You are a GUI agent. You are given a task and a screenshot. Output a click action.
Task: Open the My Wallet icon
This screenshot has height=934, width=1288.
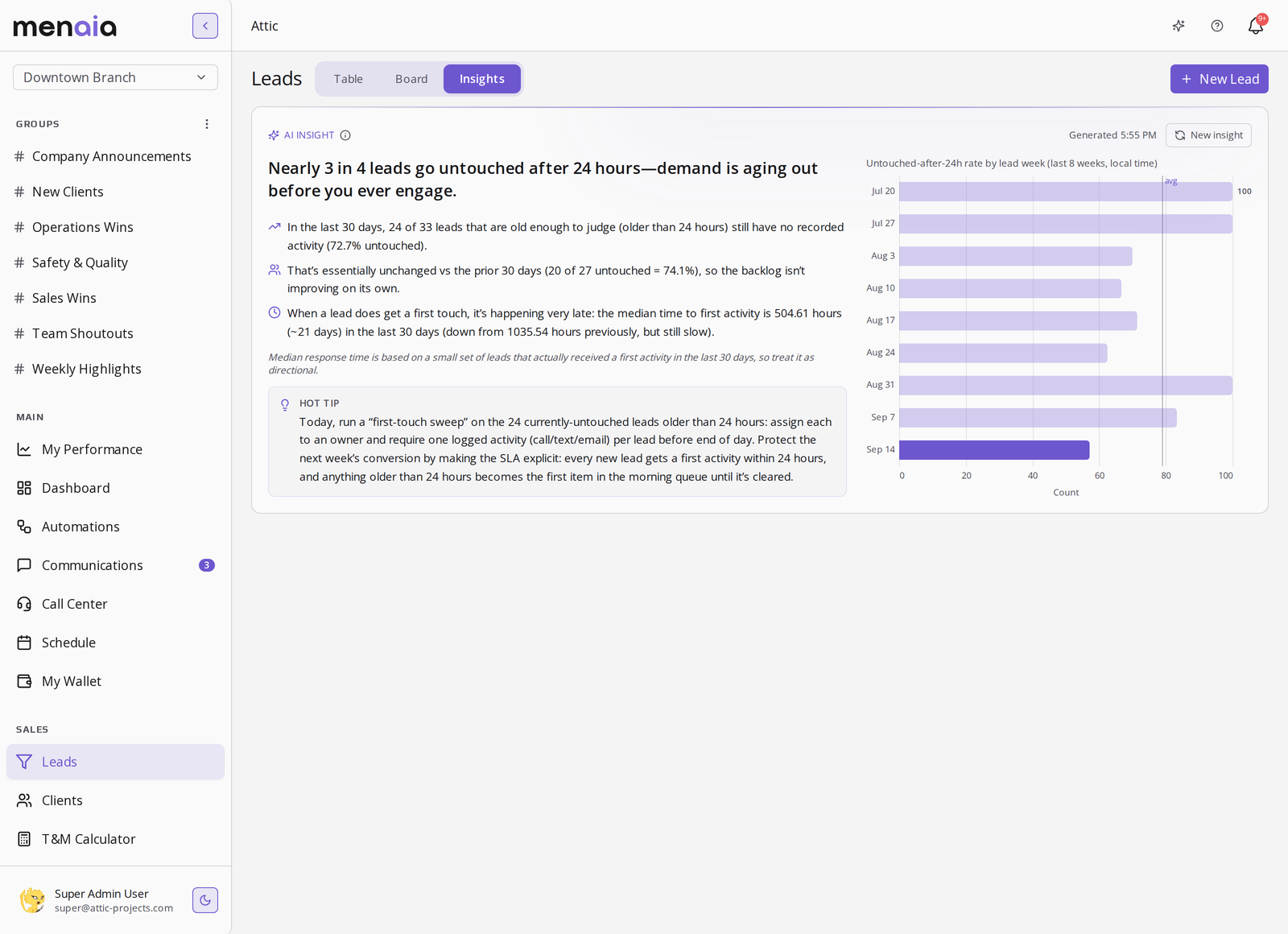24,681
